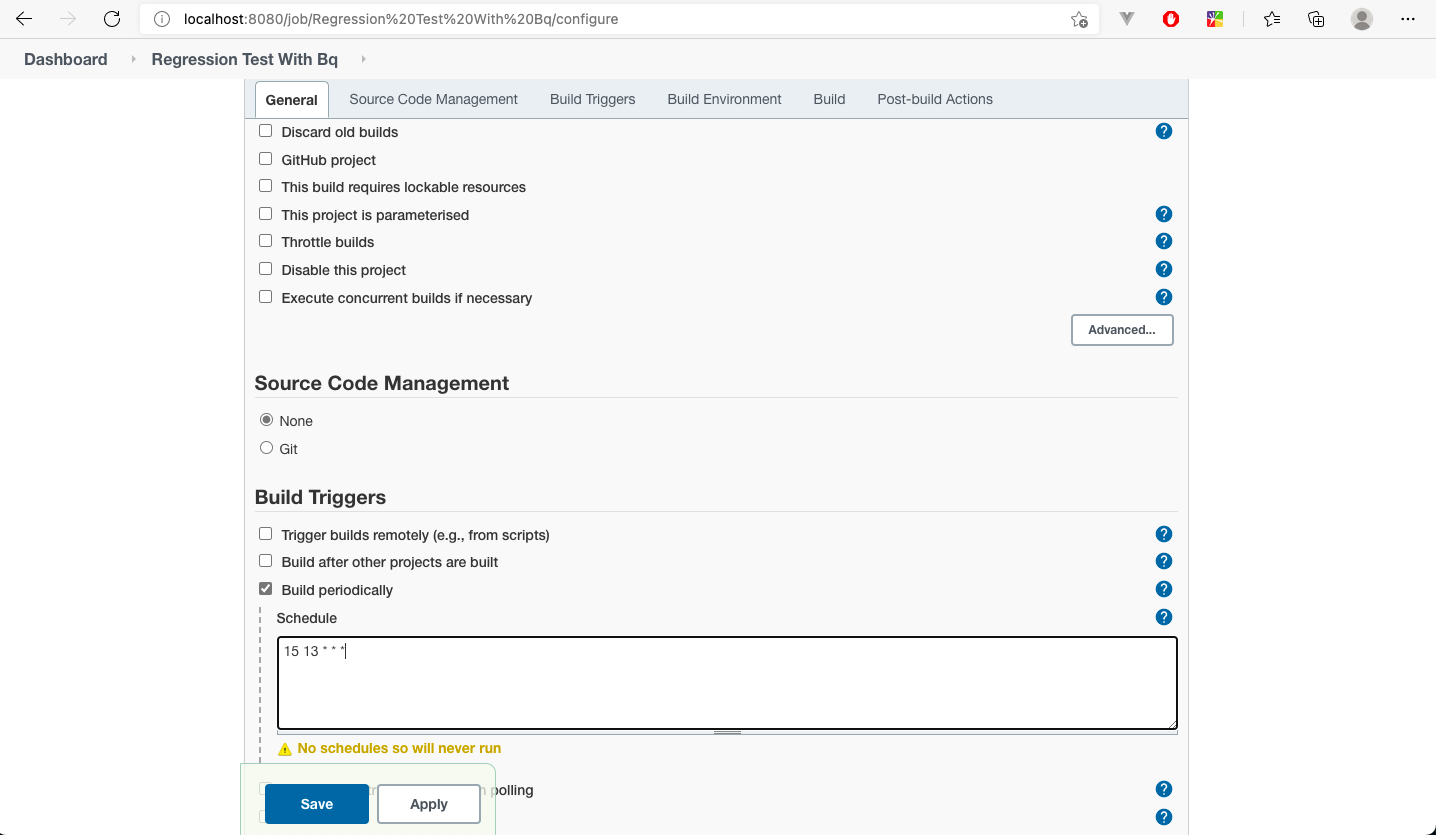Screen dimensions: 1436x835
Task: Open help for Discard old builds
Action: click(x=1164, y=131)
